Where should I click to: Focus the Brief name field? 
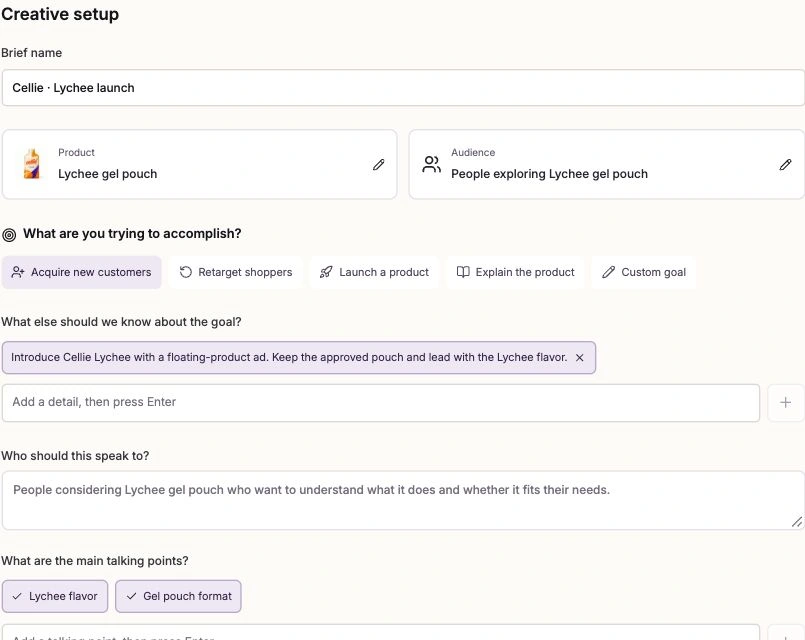tap(403, 88)
